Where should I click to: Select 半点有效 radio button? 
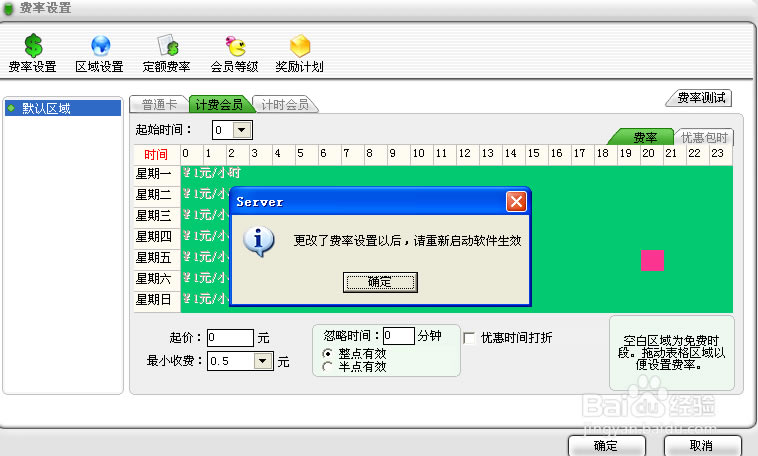point(328,367)
